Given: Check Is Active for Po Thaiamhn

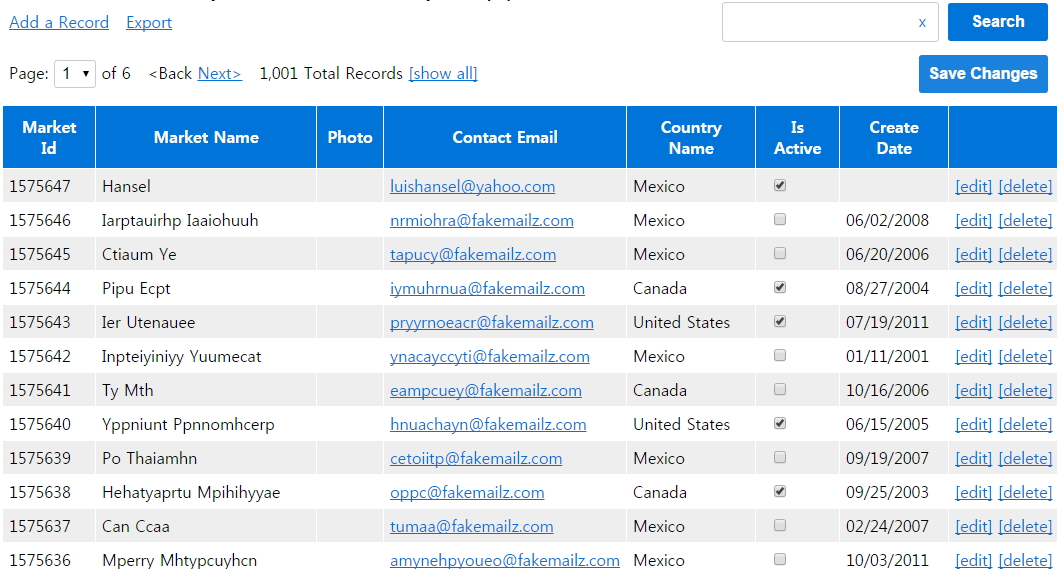Looking at the screenshot, I should point(780,457).
